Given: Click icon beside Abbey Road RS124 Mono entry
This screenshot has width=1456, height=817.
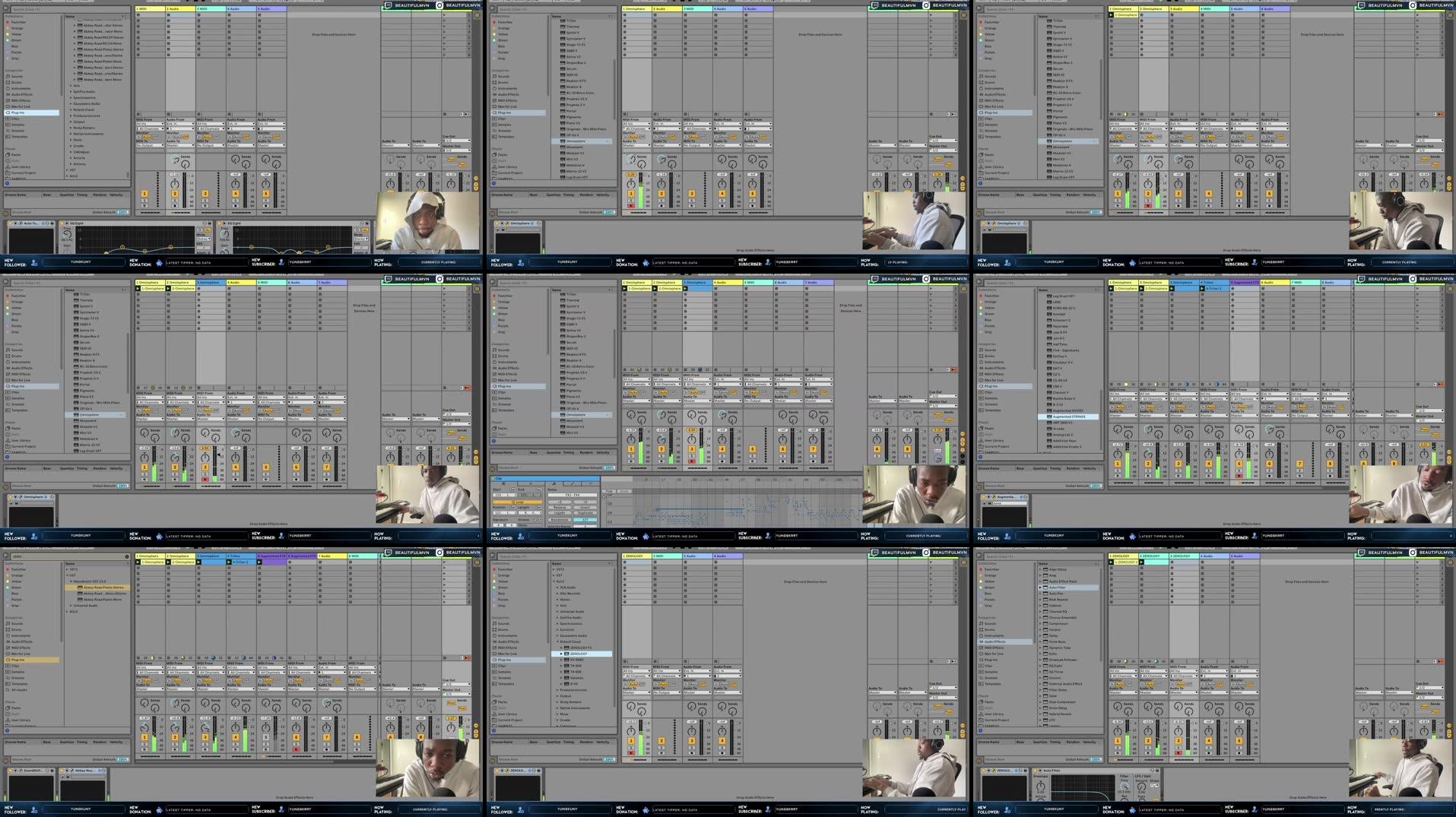Looking at the screenshot, I should (81, 43).
